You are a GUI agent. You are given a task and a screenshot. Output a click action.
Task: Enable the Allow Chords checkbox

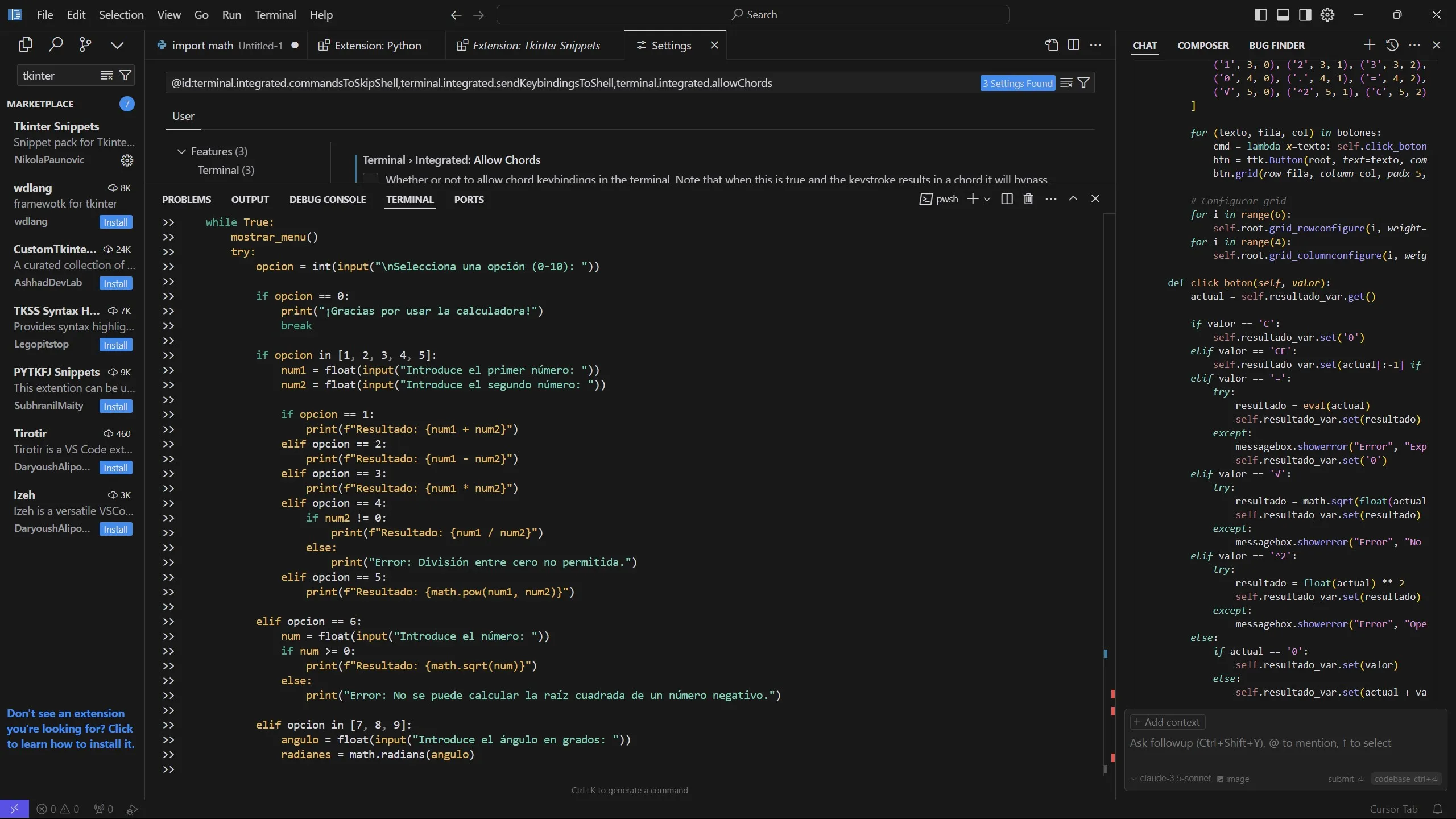pyautogui.click(x=370, y=178)
